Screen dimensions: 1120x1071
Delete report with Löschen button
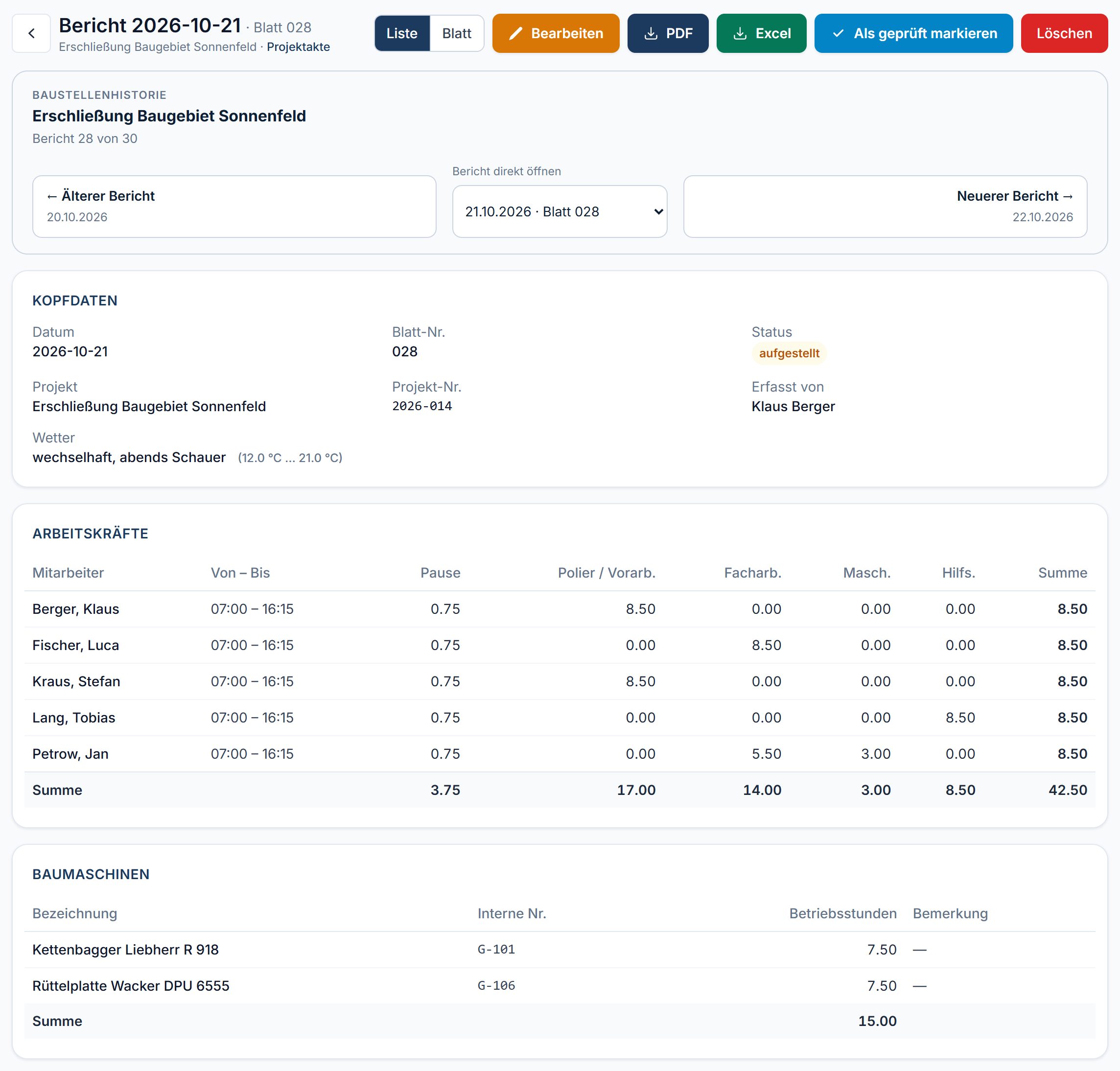(x=1064, y=34)
